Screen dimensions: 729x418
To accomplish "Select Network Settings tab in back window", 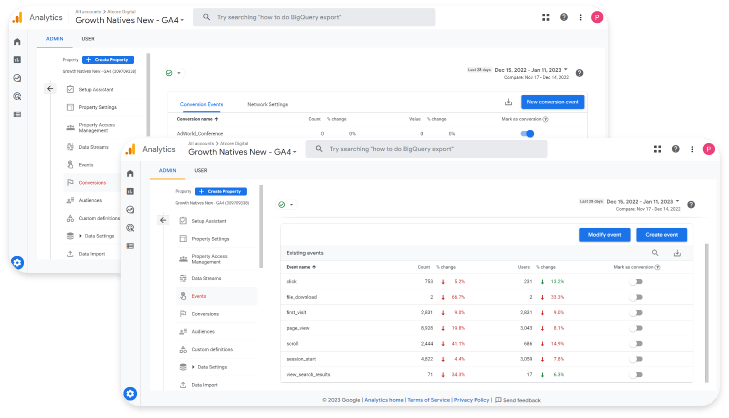I will [268, 104].
